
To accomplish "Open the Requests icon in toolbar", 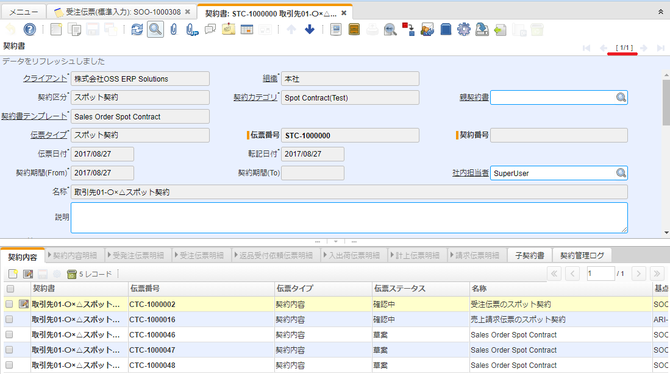I will point(427,29).
